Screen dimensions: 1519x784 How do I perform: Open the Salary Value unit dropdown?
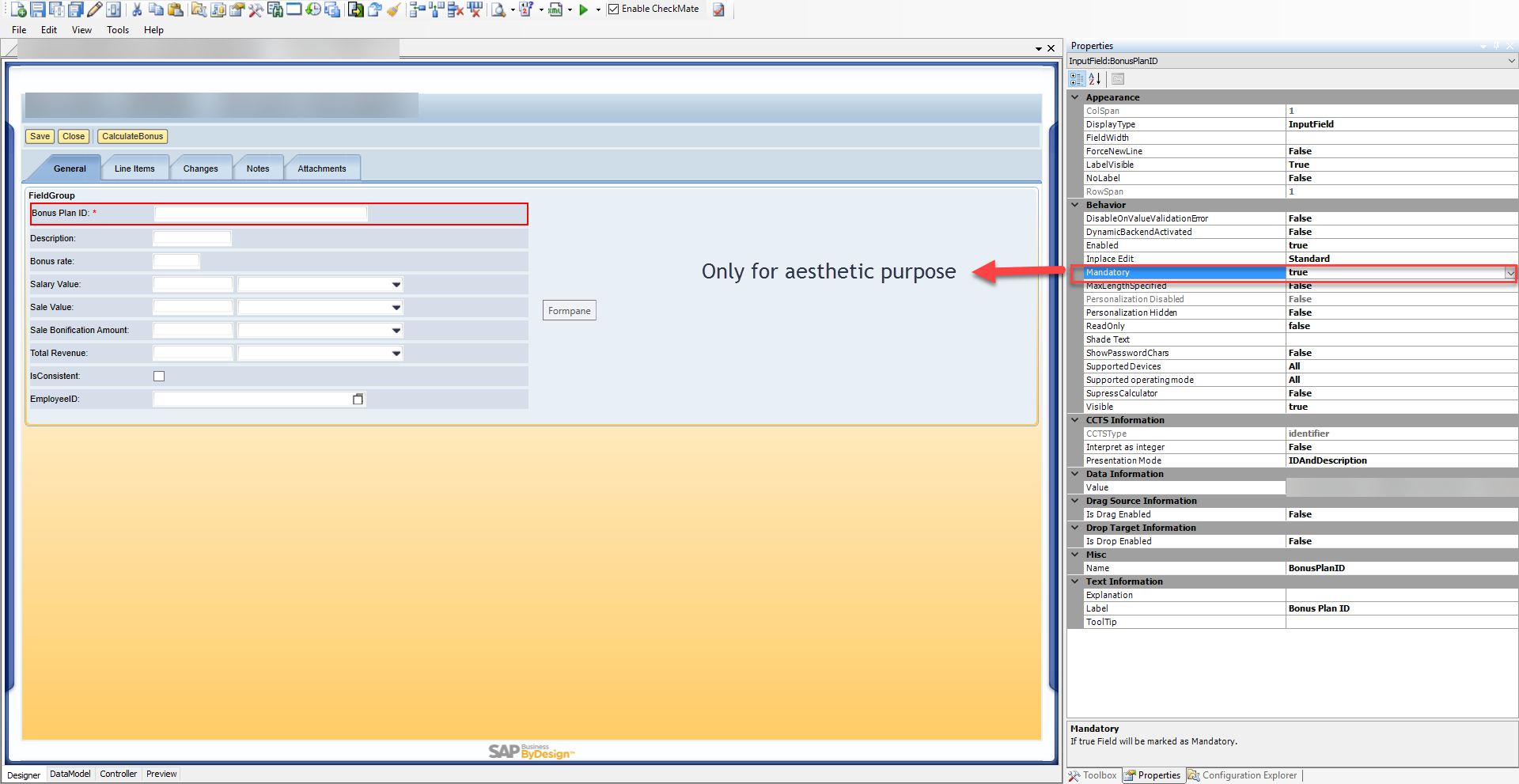[396, 285]
